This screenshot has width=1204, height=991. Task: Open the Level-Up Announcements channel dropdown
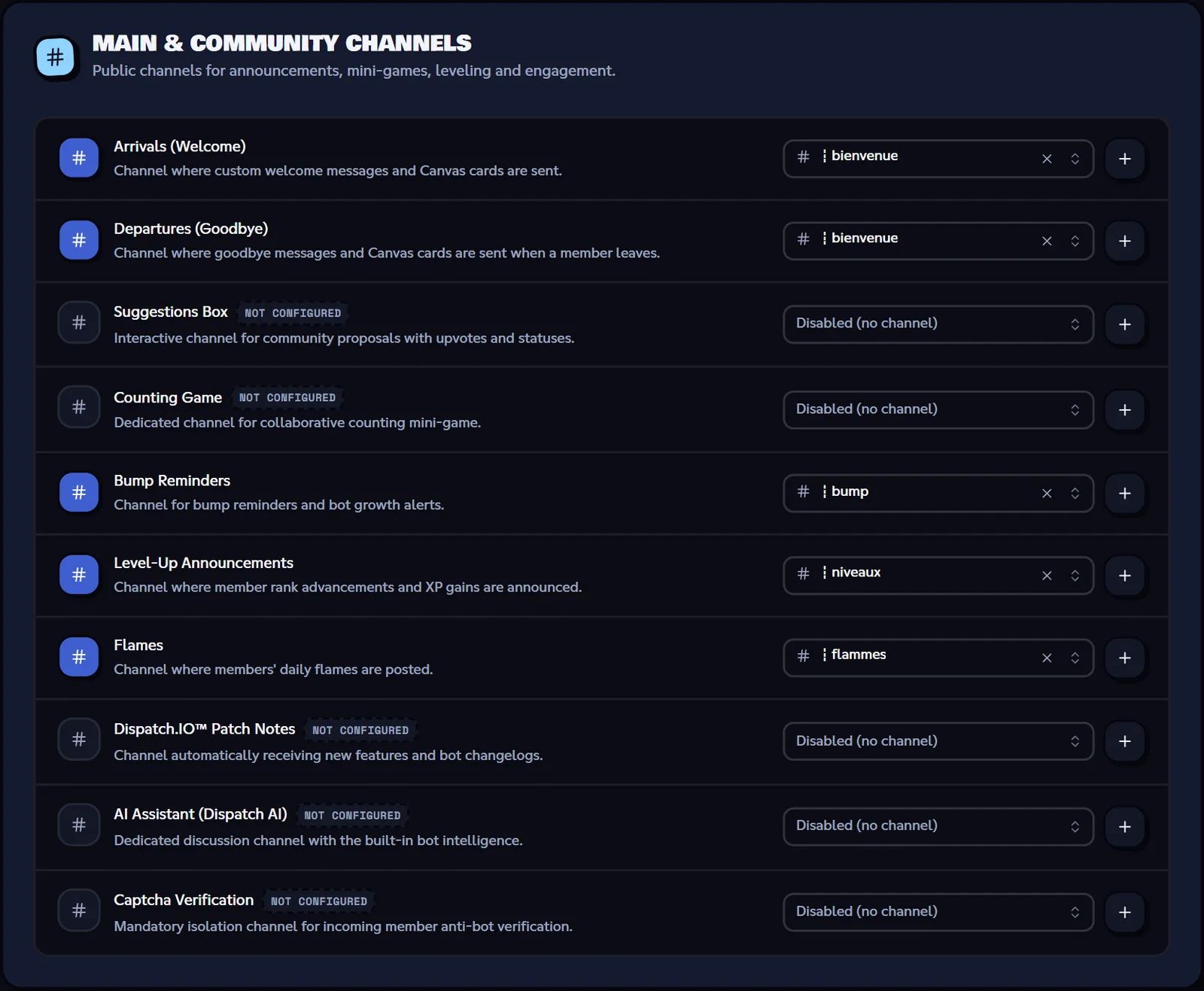[x=938, y=576]
